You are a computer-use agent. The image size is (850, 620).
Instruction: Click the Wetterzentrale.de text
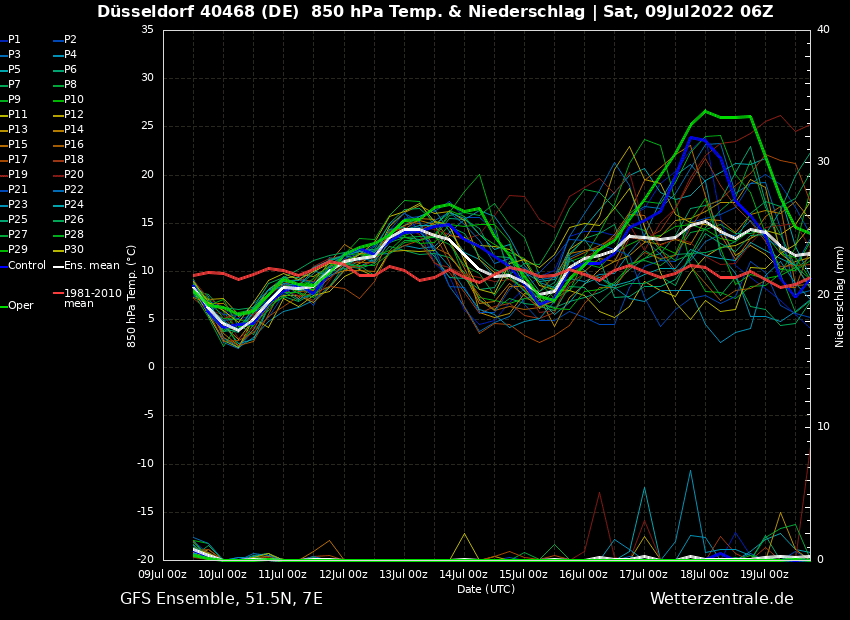point(721,599)
